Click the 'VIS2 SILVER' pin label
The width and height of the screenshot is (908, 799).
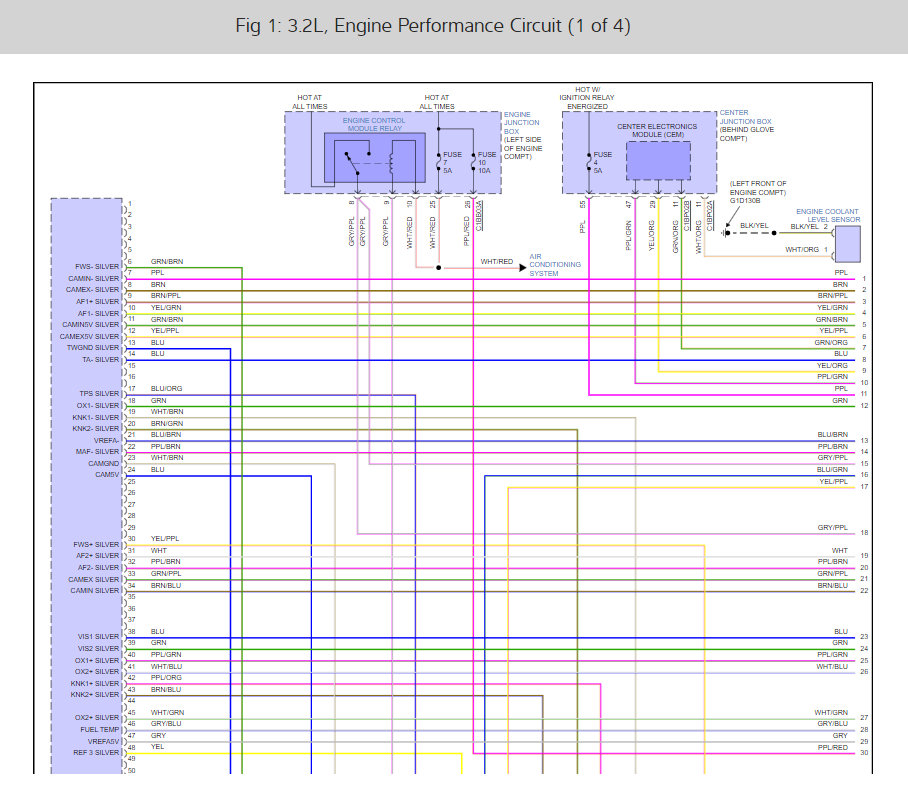pyautogui.click(x=98, y=649)
